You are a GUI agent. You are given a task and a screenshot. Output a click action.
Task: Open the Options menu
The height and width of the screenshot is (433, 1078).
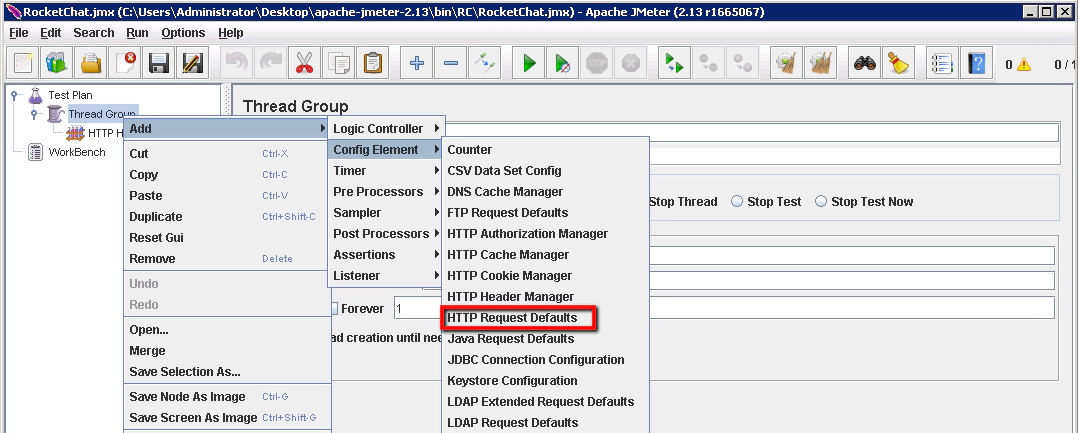coord(184,32)
